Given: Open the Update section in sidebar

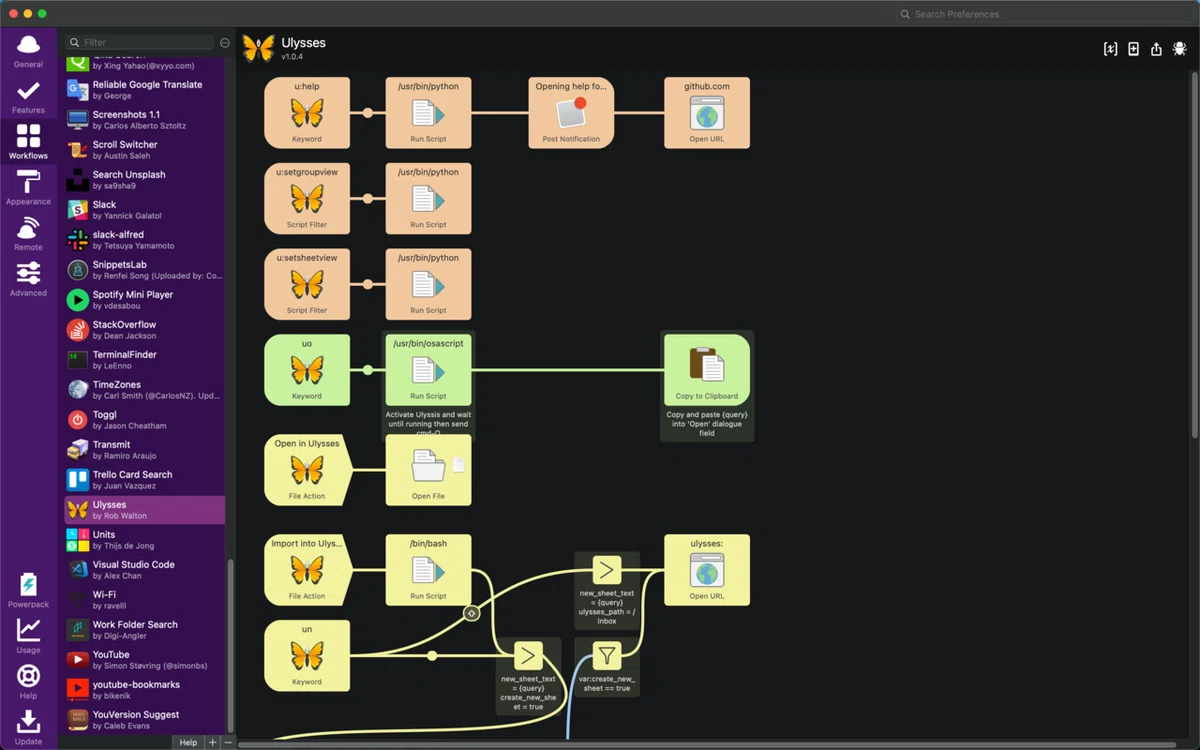Looking at the screenshot, I should [28, 727].
